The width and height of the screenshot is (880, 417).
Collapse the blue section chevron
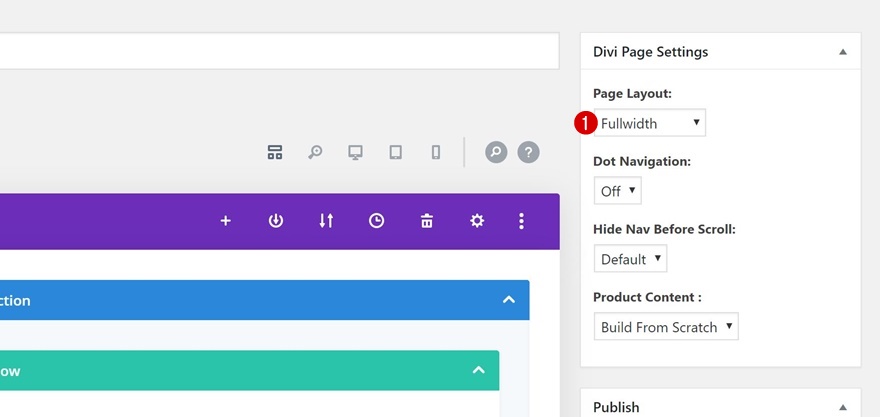pyautogui.click(x=508, y=300)
